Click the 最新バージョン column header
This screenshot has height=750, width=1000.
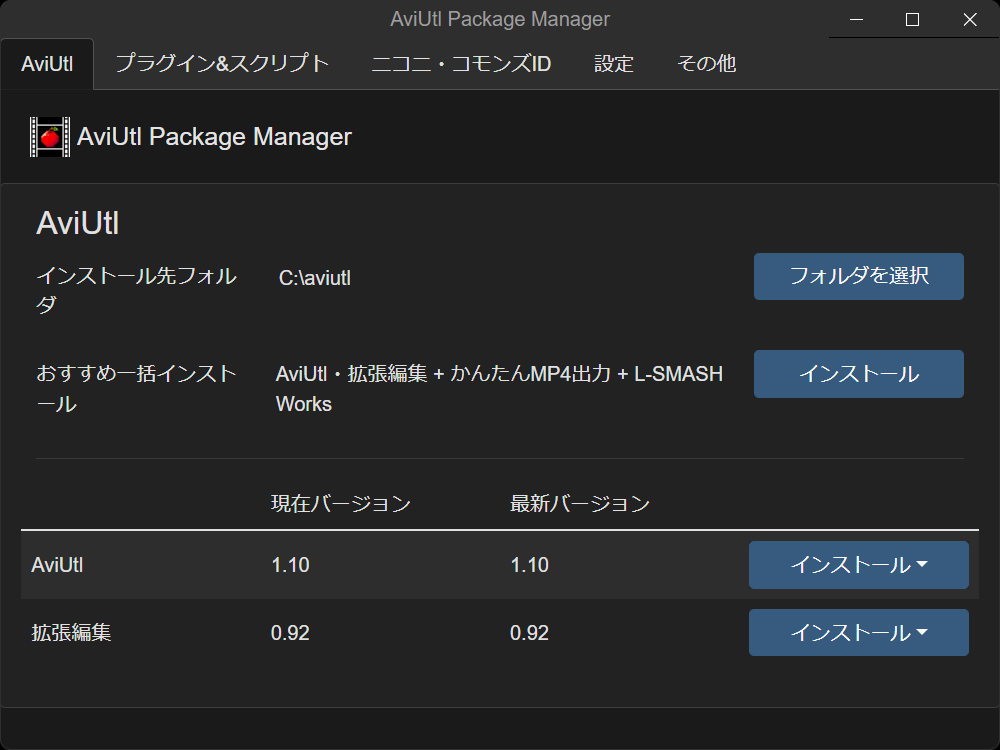pyautogui.click(x=580, y=504)
